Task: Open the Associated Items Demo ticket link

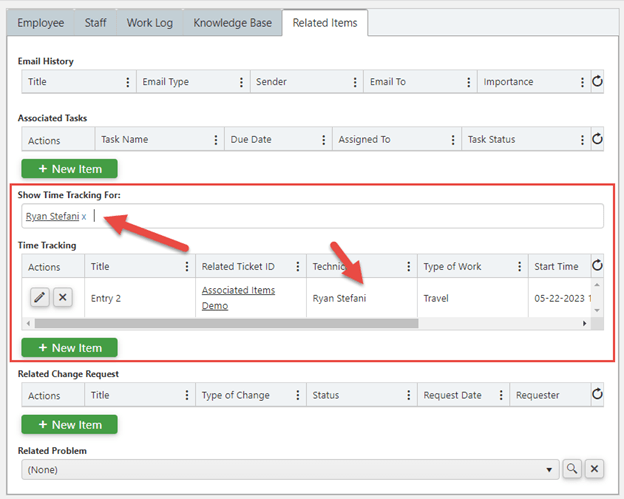Action: click(238, 298)
